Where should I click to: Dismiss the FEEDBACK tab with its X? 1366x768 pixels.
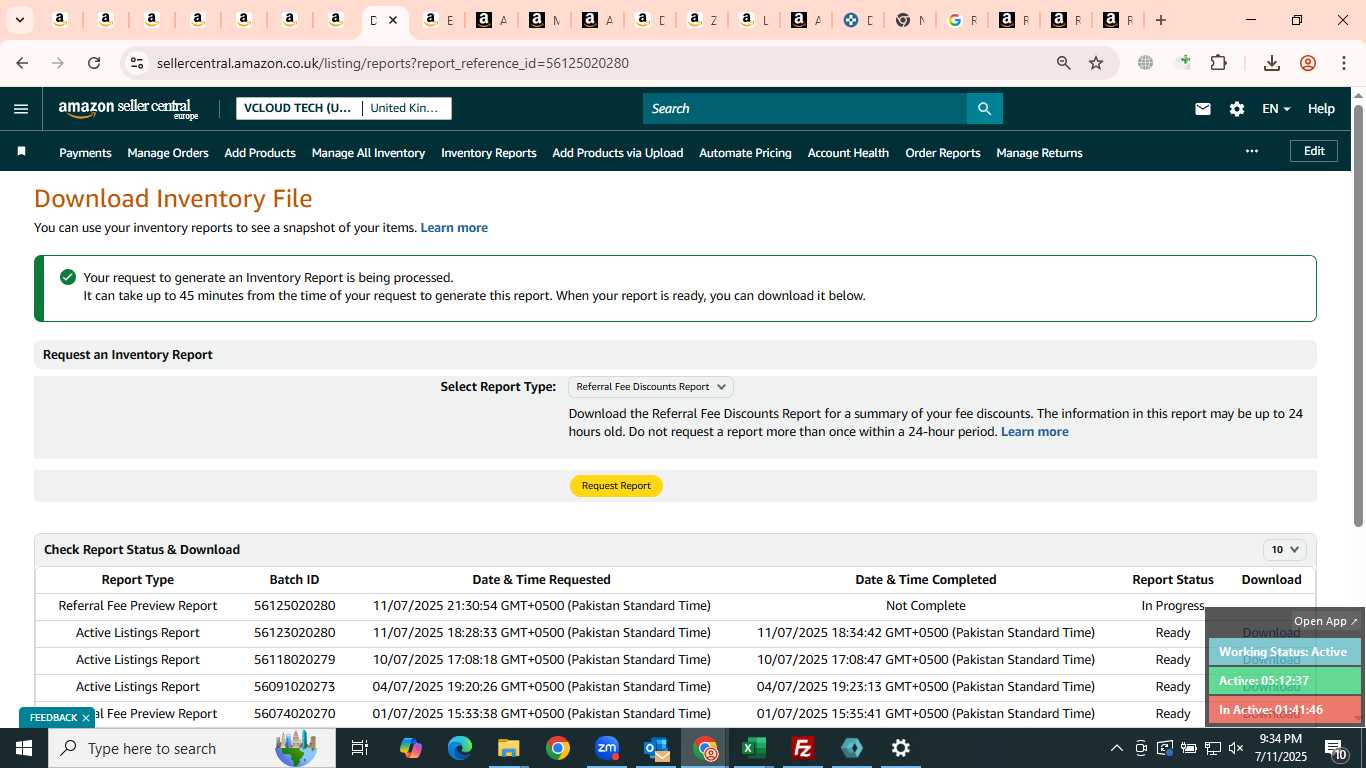click(x=86, y=718)
